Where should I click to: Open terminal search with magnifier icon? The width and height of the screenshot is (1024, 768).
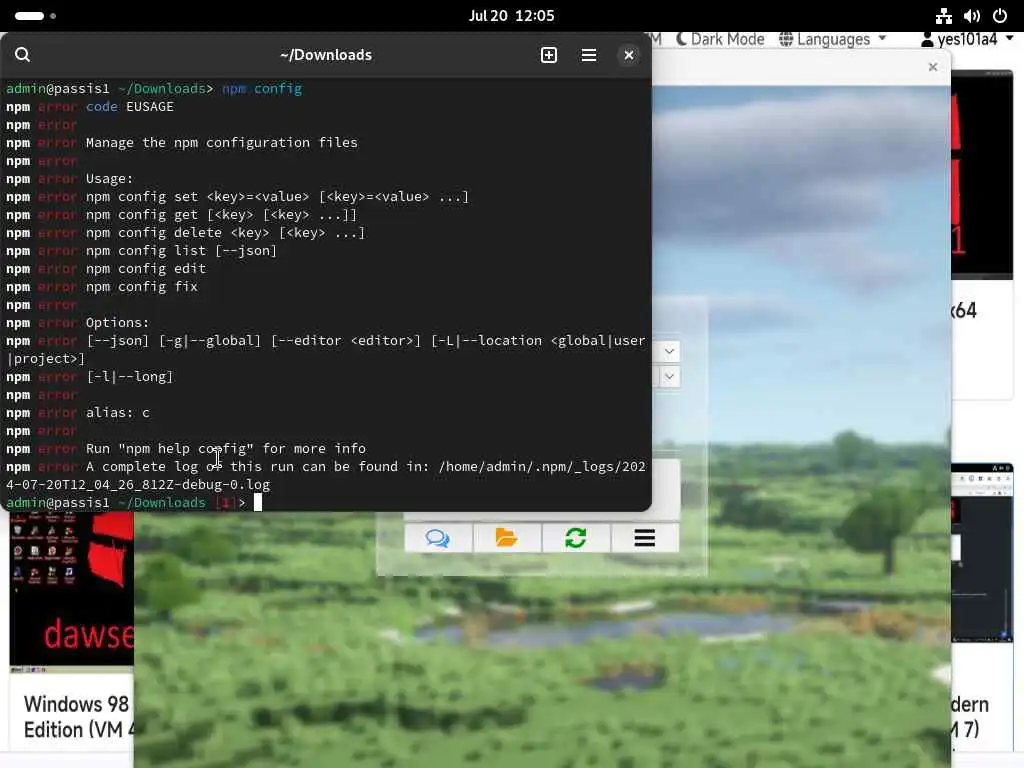click(x=22, y=55)
